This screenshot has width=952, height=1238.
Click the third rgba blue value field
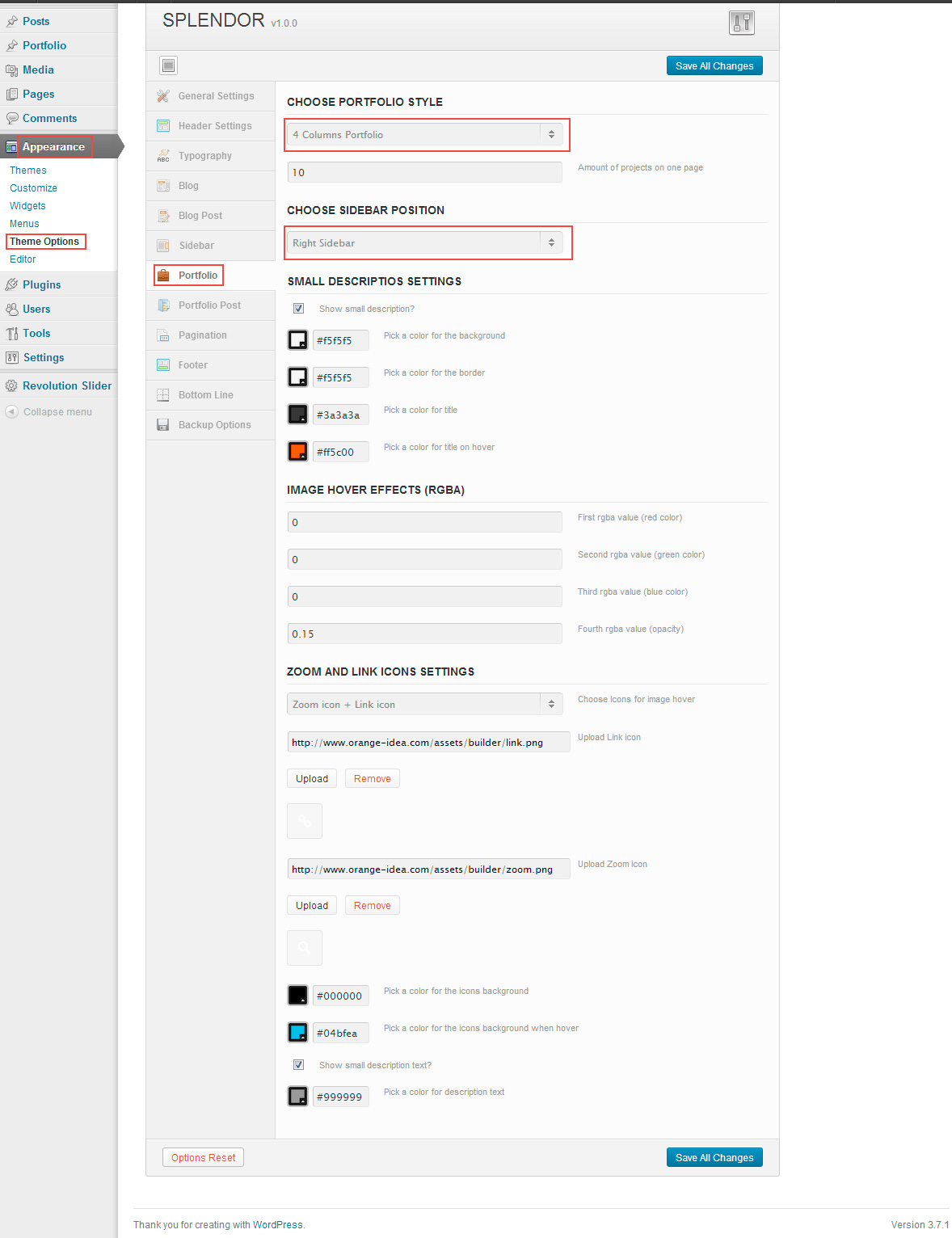pos(424,596)
